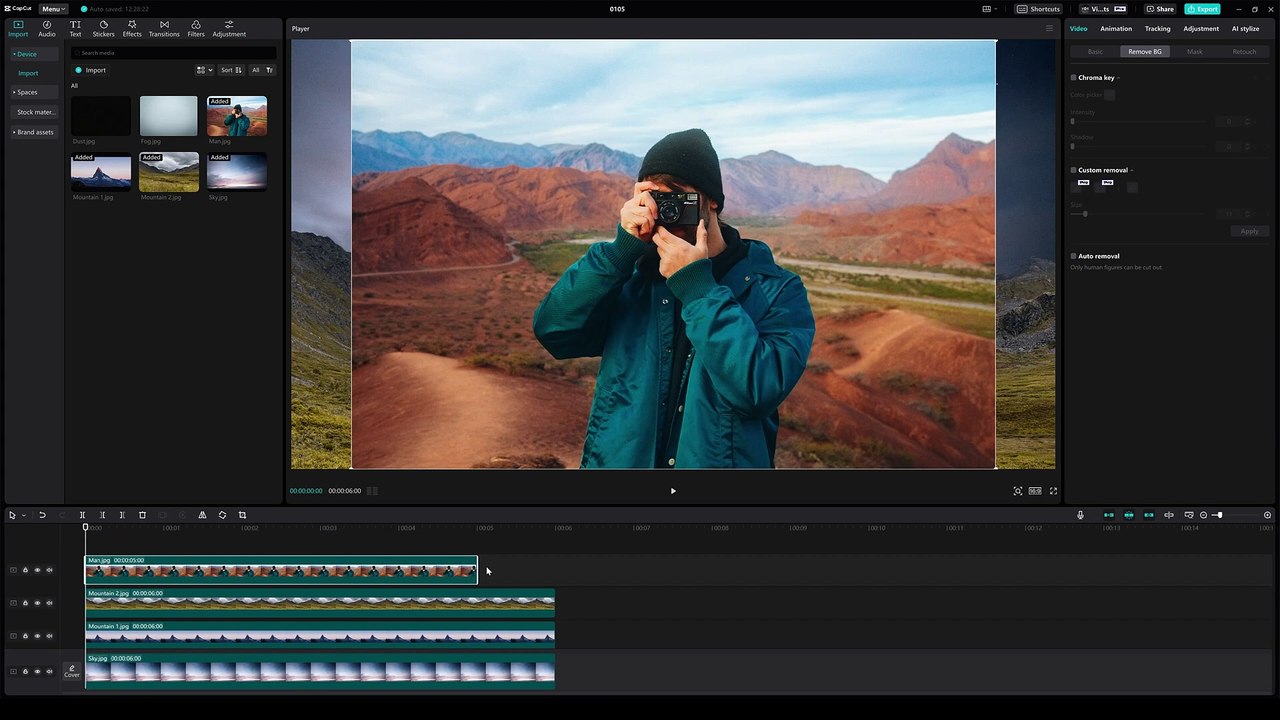The height and width of the screenshot is (720, 1280).
Task: Select the Mask sub-tab
Action: (1194, 51)
